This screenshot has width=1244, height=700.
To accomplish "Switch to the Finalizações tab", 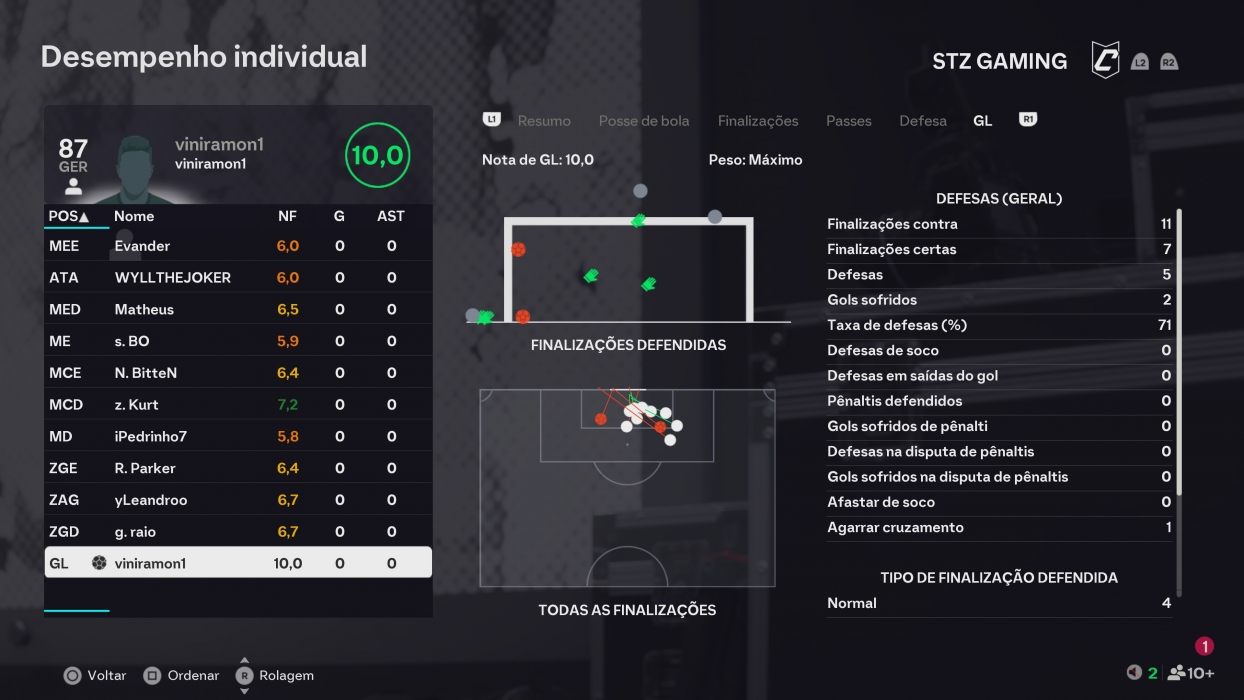I will (757, 120).
